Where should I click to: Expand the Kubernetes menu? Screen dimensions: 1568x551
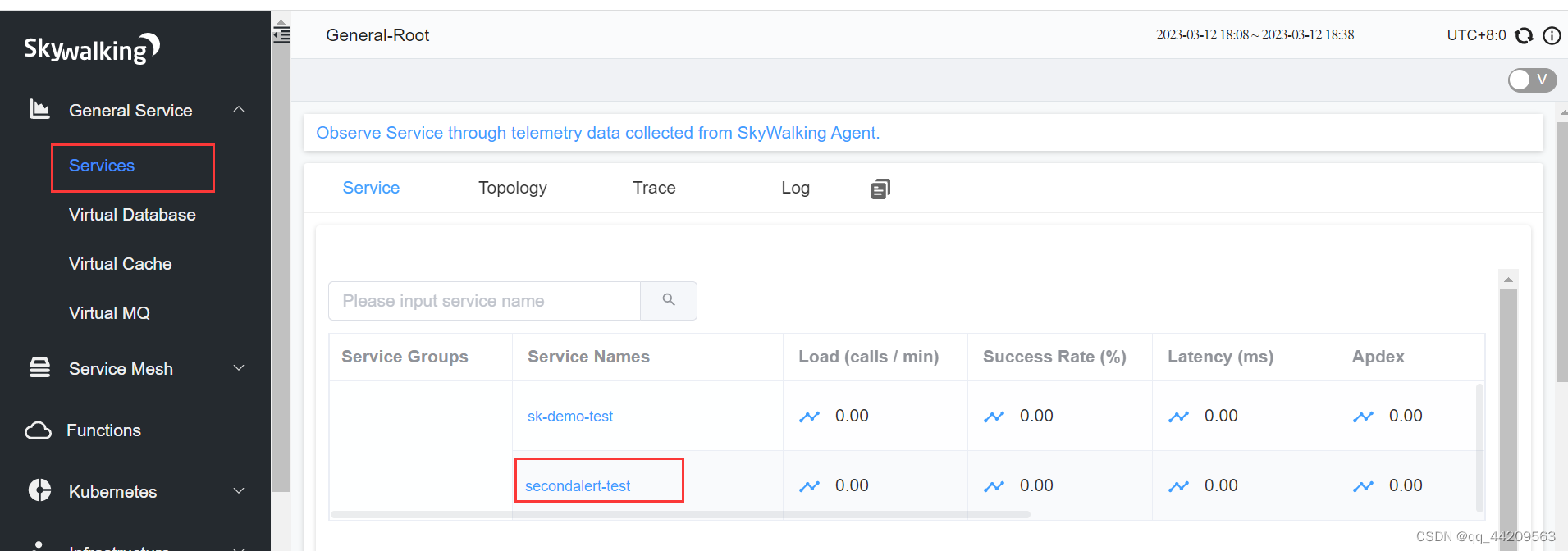tap(239, 491)
